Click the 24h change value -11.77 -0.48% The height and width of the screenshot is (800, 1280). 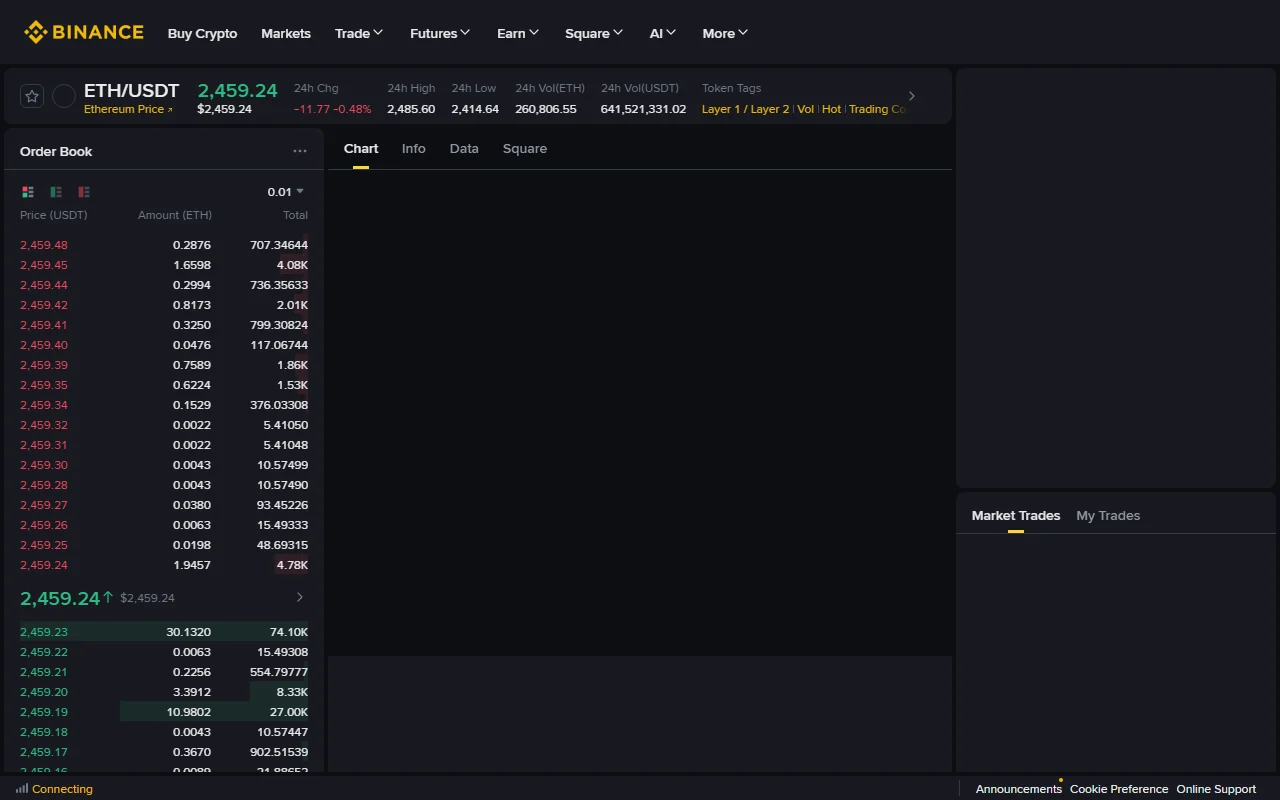click(333, 109)
